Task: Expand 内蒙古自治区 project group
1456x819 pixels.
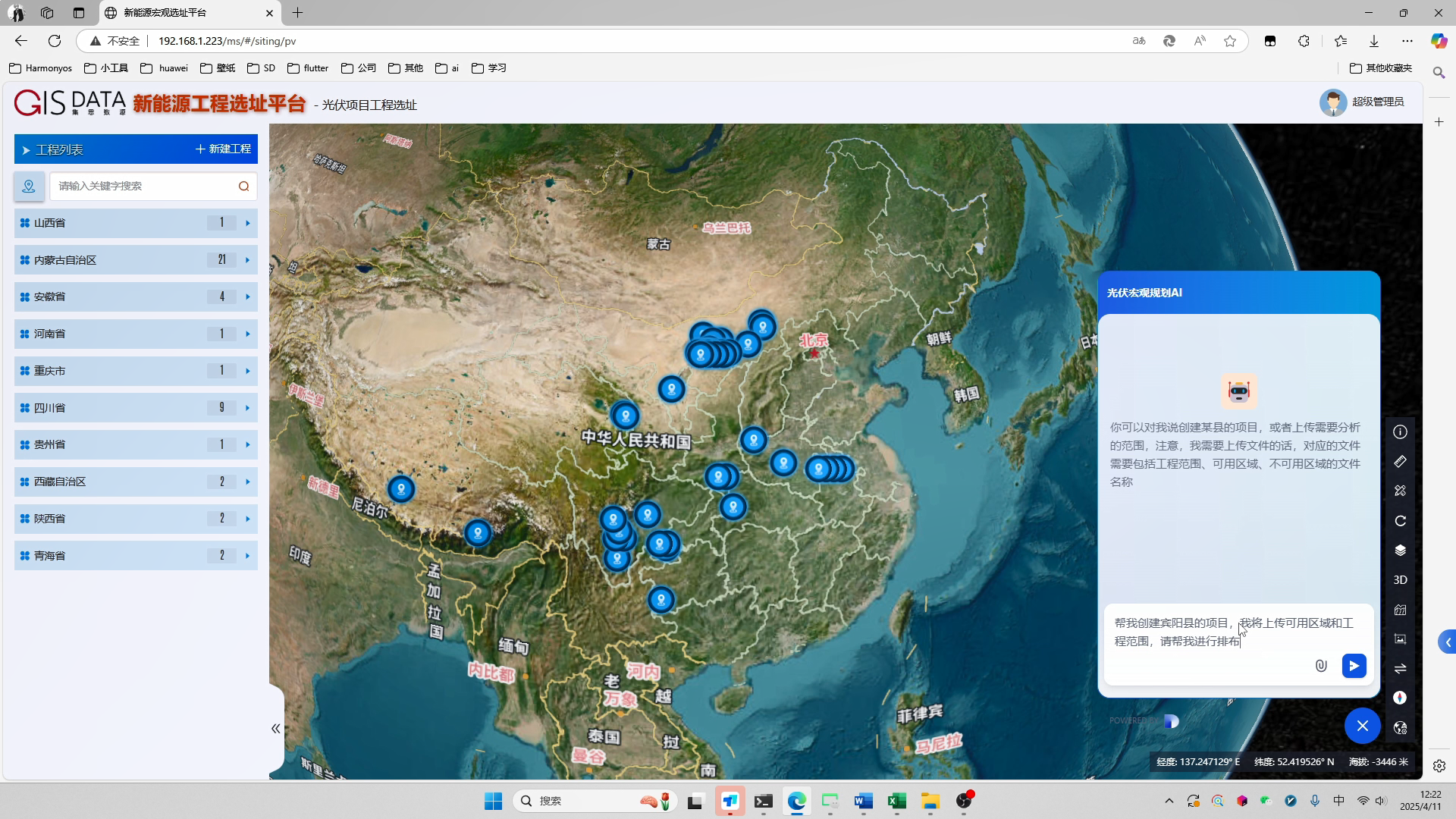Action: [x=136, y=260]
